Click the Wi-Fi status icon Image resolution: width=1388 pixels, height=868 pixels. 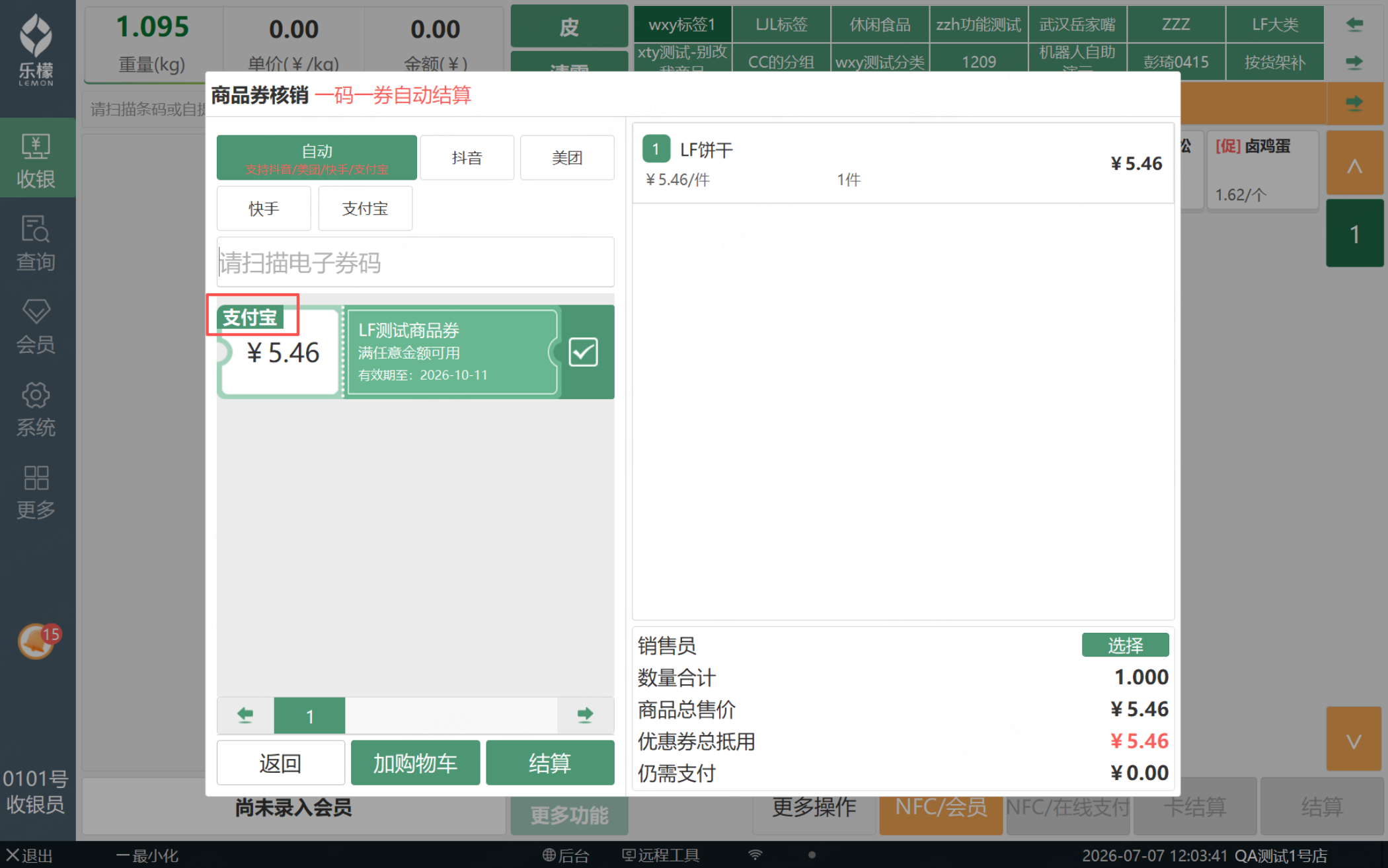[x=755, y=855]
